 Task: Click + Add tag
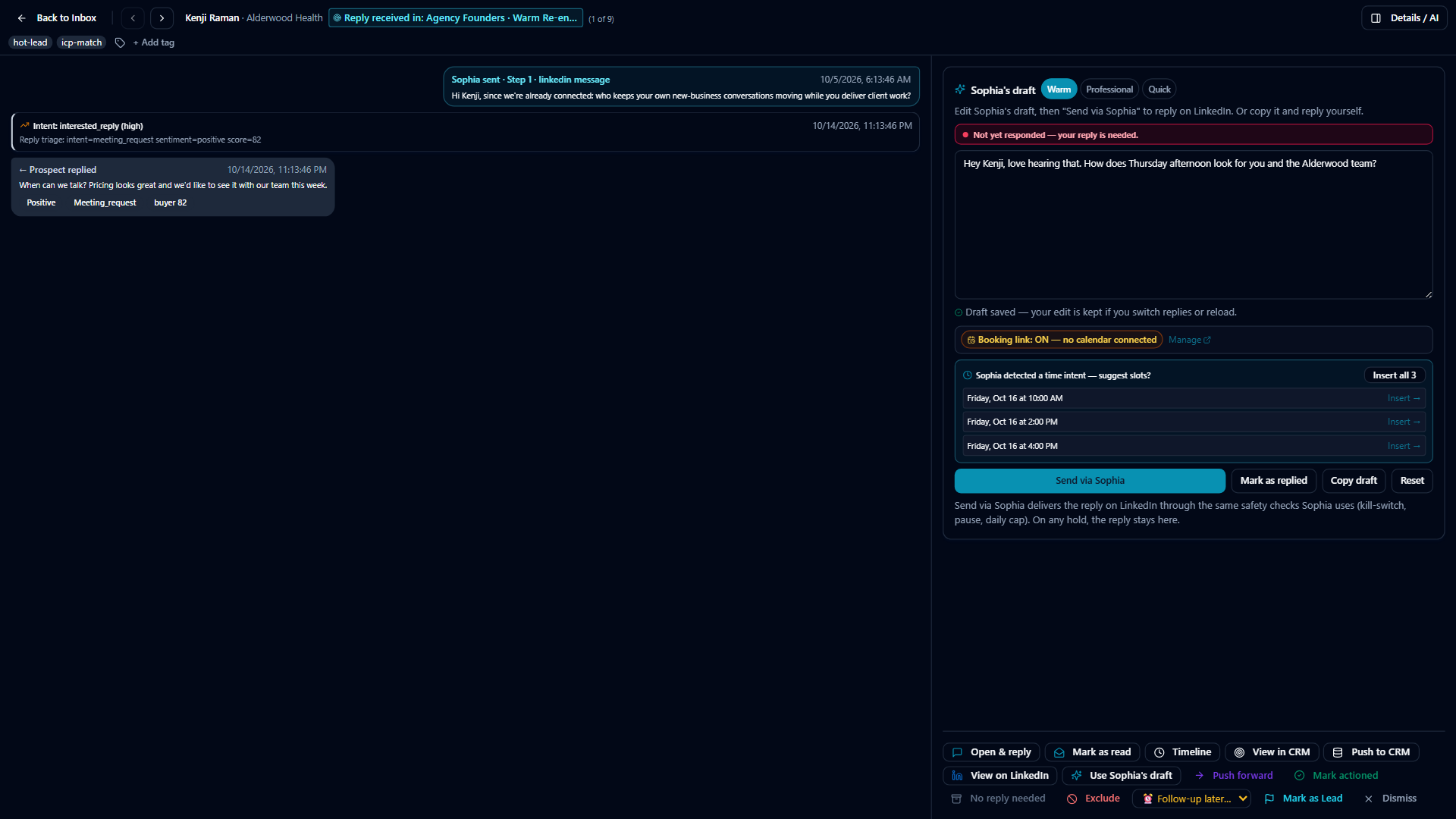tap(154, 42)
